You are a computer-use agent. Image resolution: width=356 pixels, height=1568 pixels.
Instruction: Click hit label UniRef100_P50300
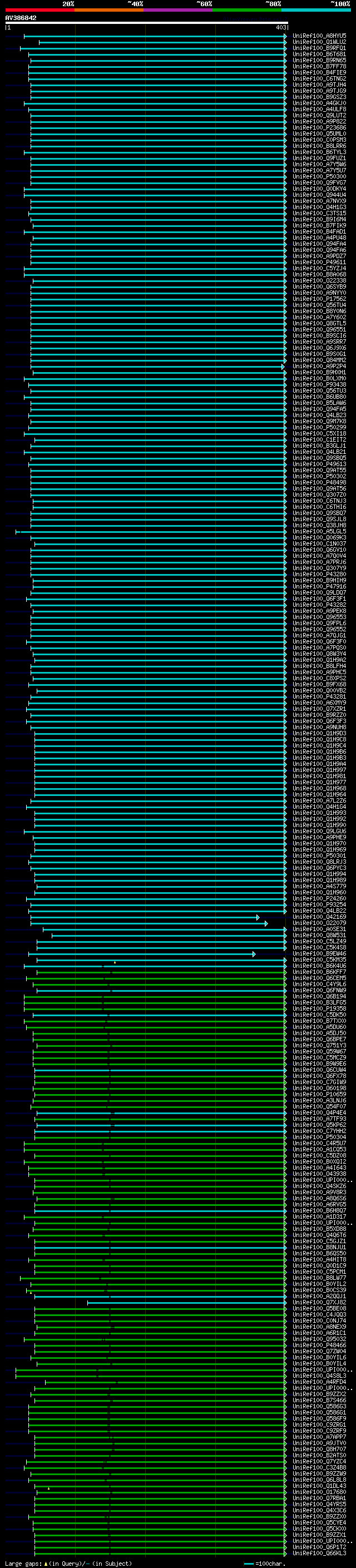tap(319, 176)
